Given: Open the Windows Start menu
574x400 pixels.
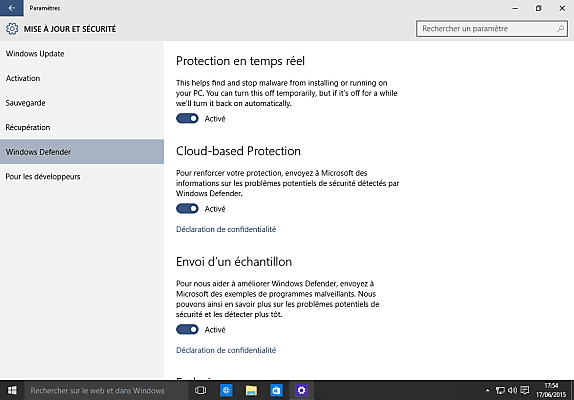Looking at the screenshot, I should point(12,390).
